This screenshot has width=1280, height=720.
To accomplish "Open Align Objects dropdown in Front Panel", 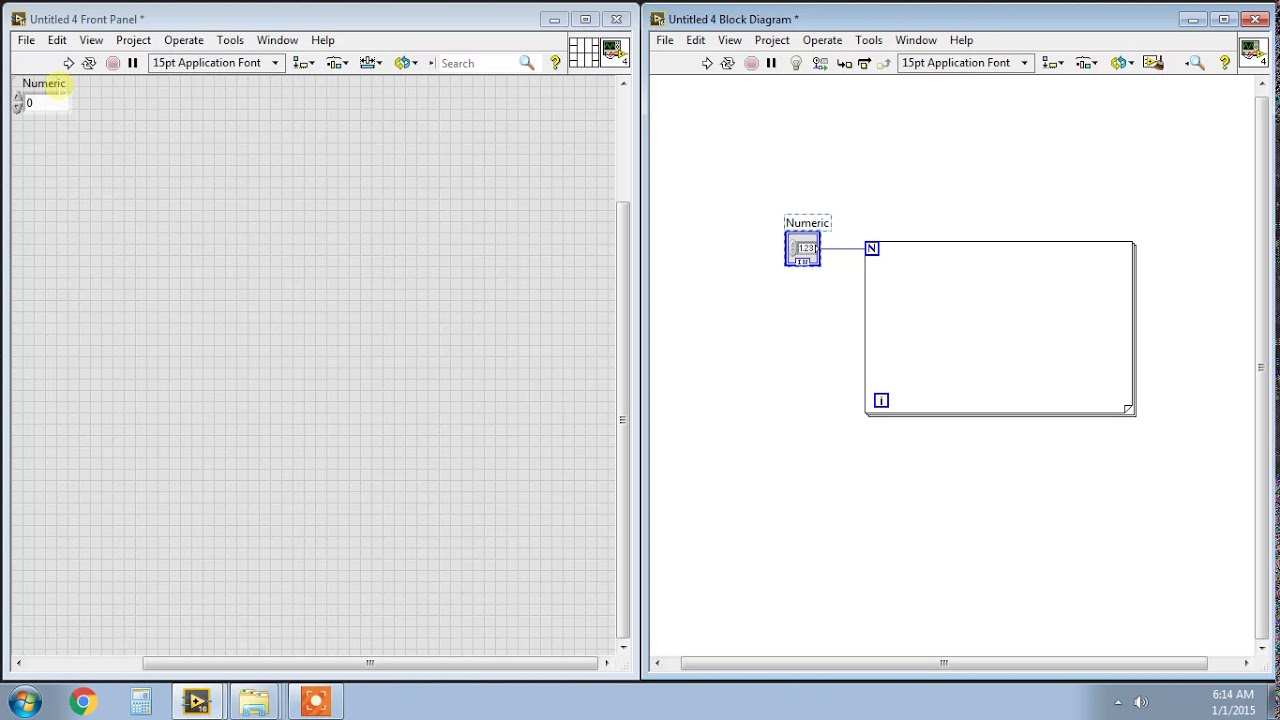I will pos(304,63).
